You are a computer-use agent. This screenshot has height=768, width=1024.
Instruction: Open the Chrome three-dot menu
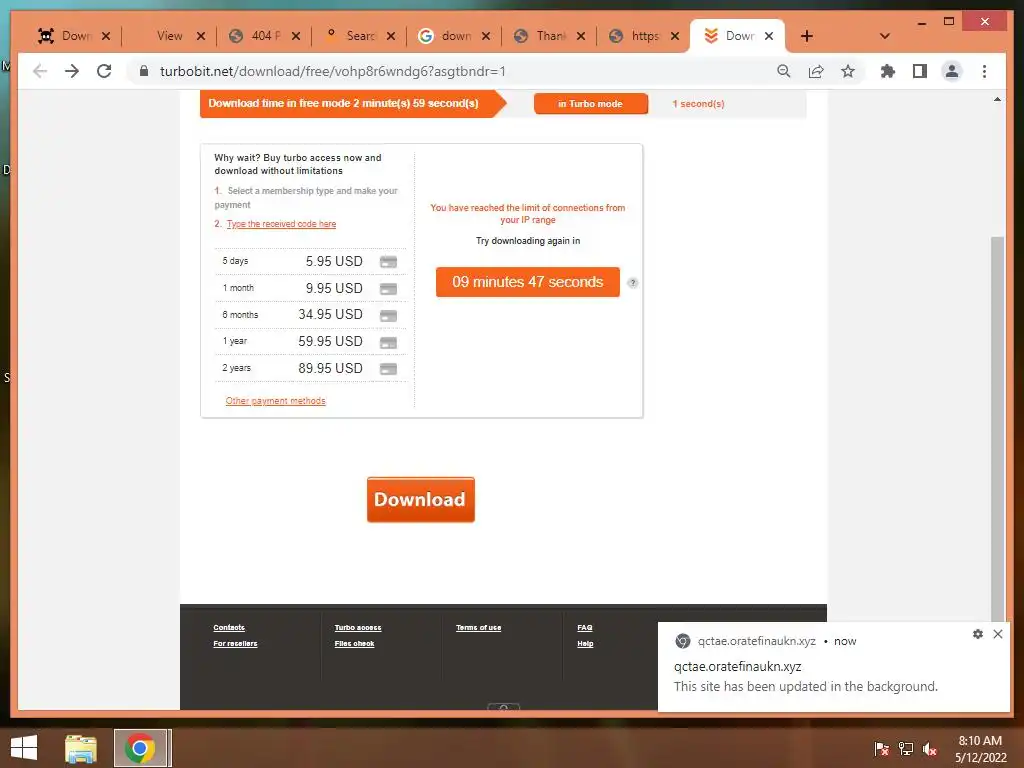pyautogui.click(x=984, y=71)
